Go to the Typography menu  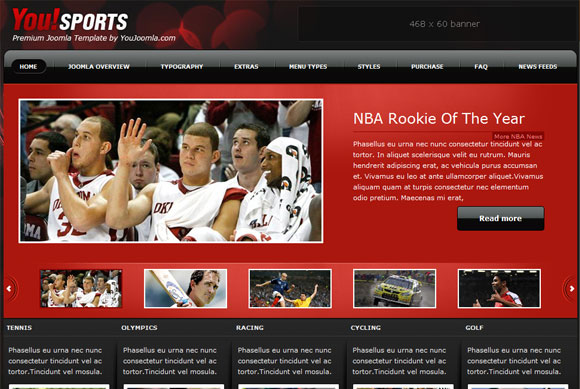(182, 67)
